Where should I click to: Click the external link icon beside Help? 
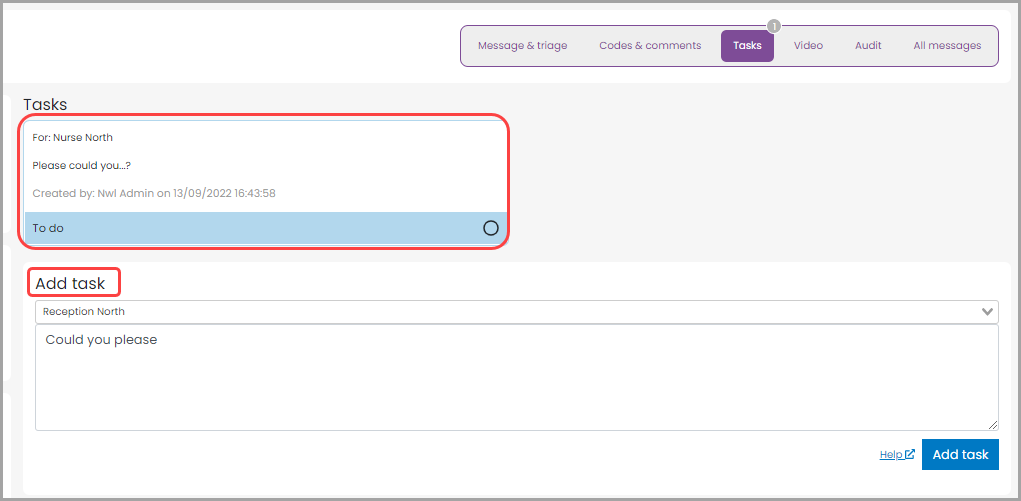910,455
